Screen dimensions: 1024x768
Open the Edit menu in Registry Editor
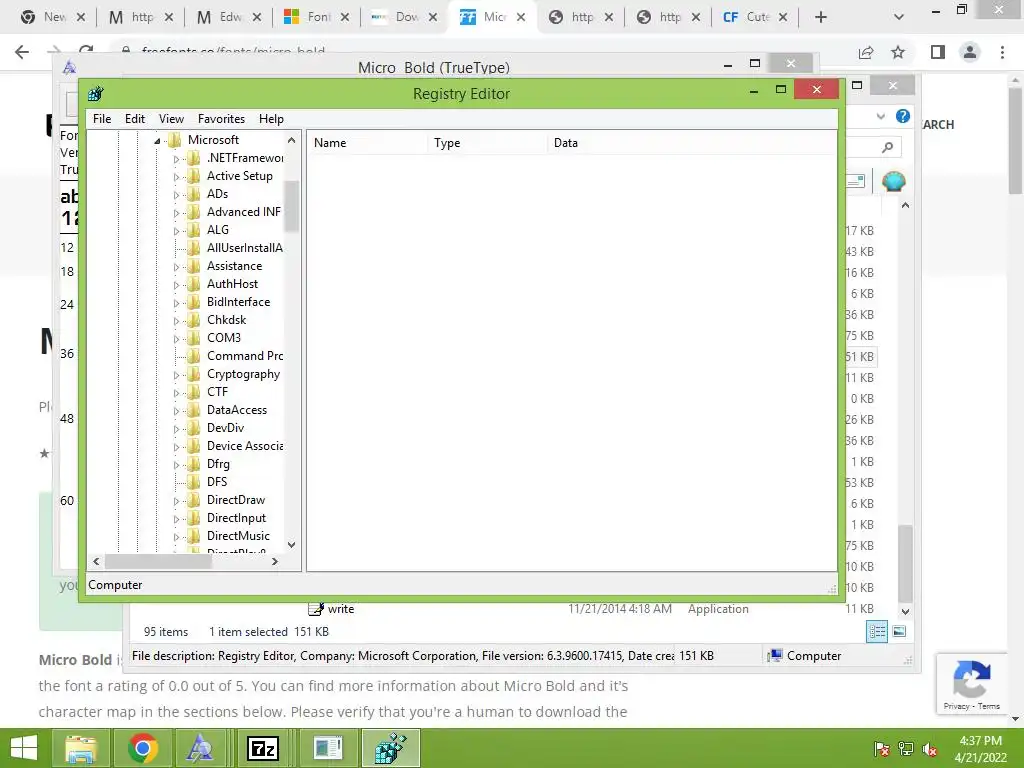pos(135,119)
